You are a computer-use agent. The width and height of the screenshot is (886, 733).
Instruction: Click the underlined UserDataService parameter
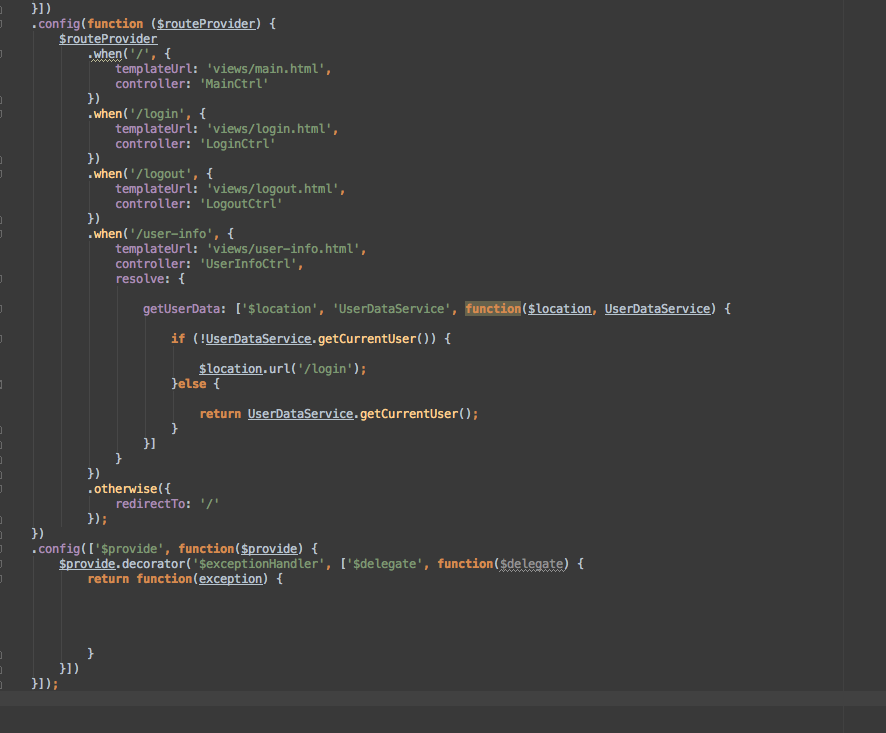[x=657, y=308]
